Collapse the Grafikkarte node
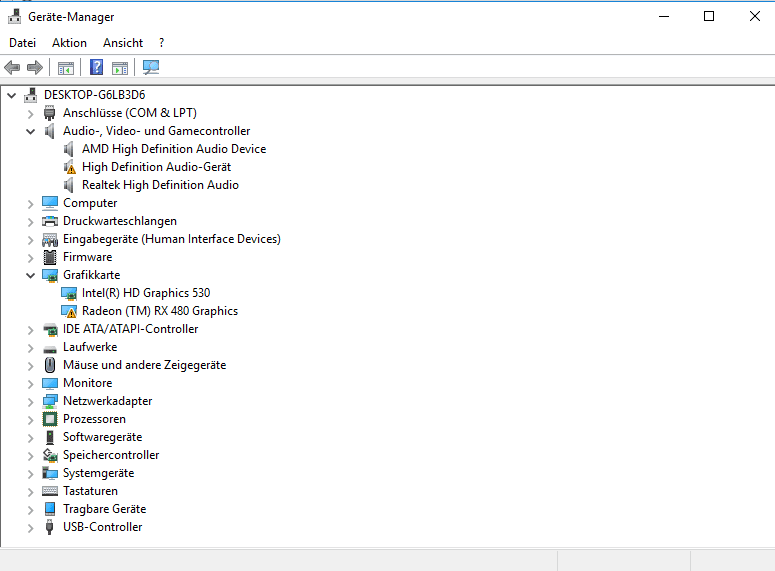This screenshot has width=775, height=571. coord(31,275)
